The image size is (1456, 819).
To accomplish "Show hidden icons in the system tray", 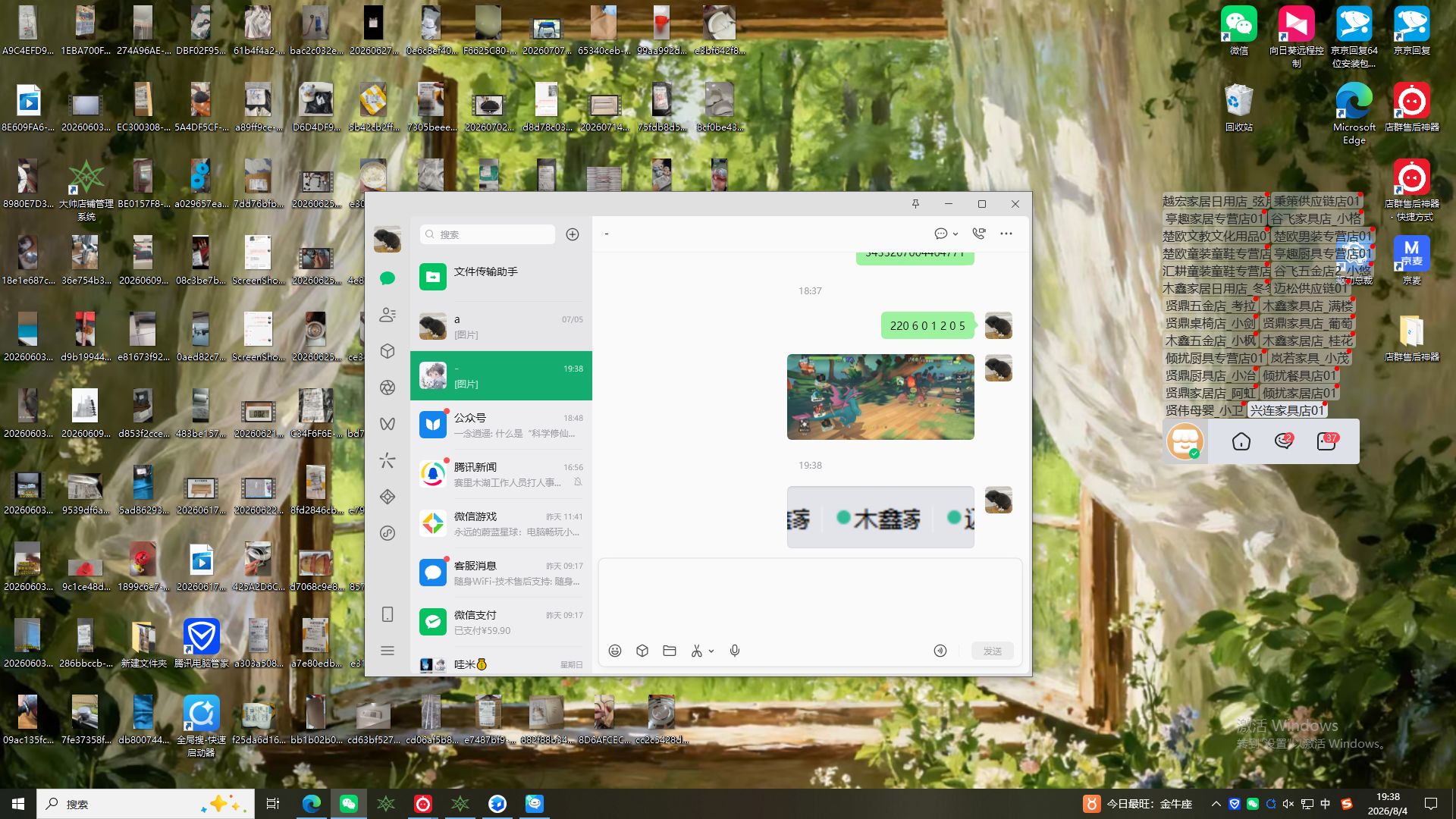I will pyautogui.click(x=1216, y=804).
